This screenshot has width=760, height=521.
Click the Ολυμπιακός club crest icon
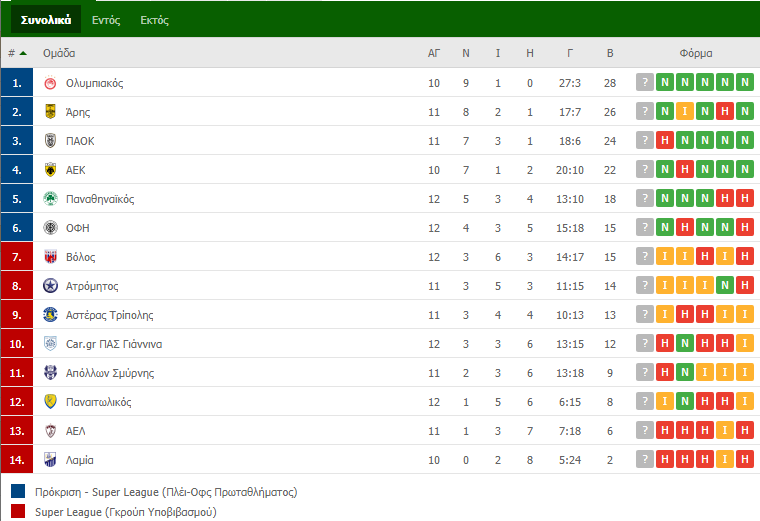click(50, 83)
